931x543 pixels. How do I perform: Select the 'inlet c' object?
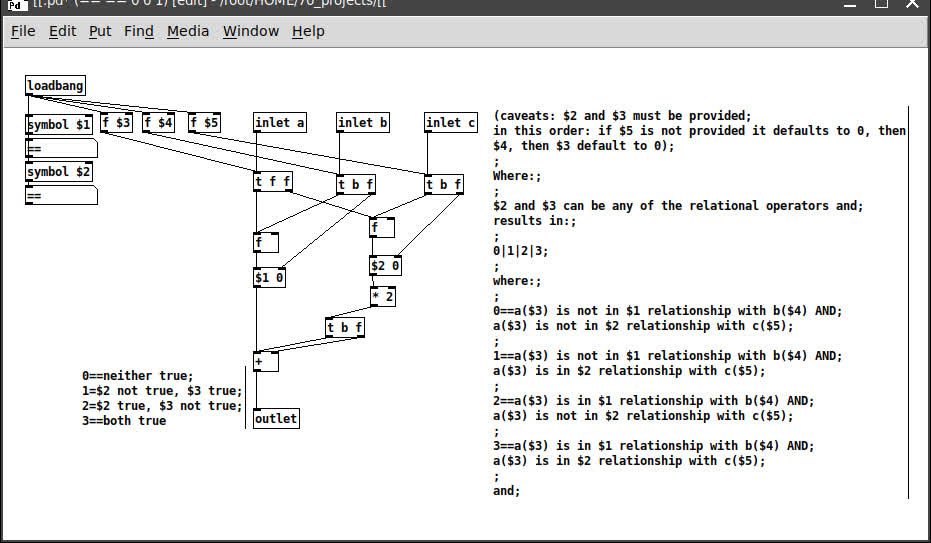(451, 123)
